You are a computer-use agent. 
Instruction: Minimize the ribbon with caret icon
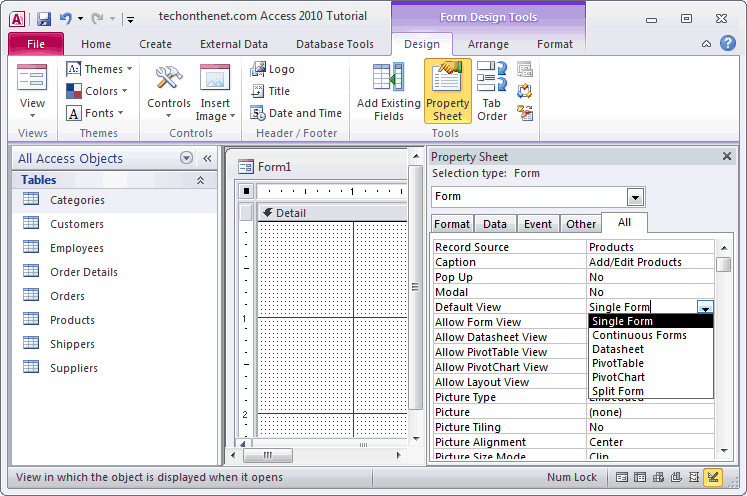707,44
